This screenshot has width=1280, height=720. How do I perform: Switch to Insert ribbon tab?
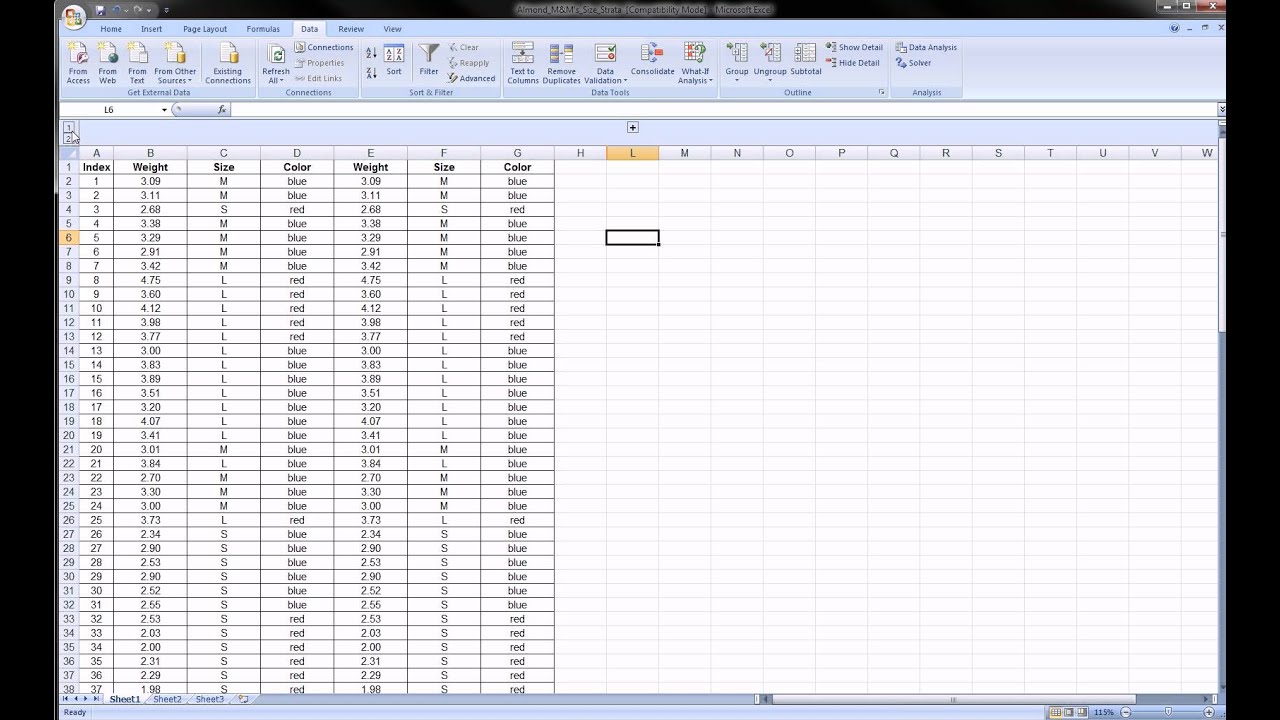tap(151, 29)
